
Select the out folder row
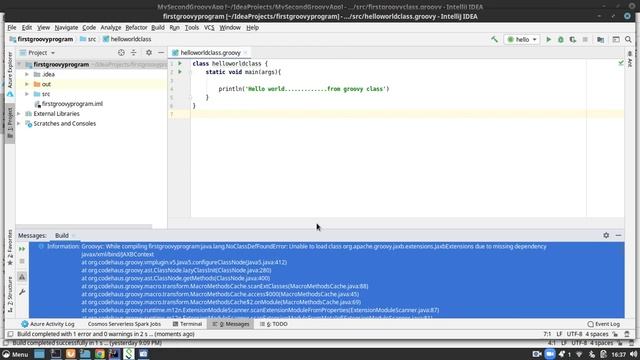coord(91,84)
